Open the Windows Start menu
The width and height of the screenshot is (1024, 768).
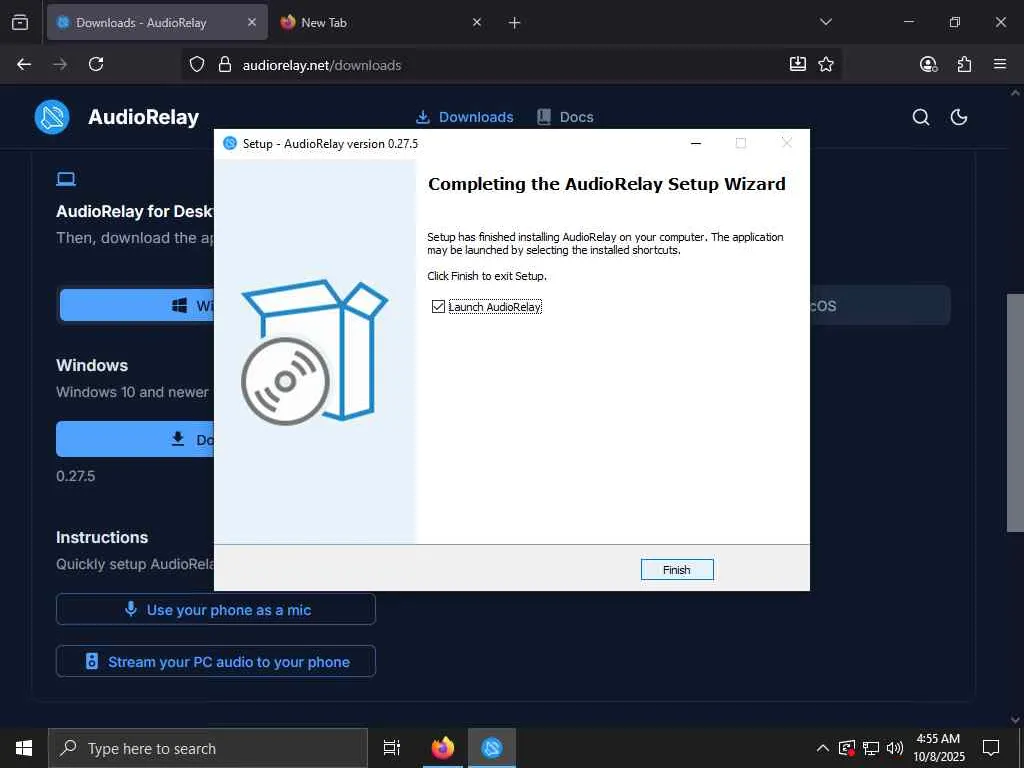24,748
